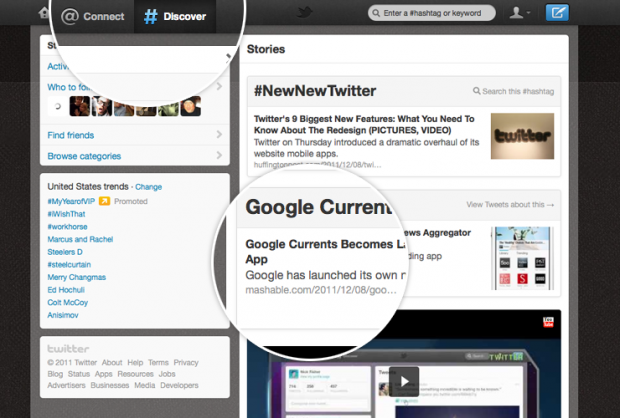This screenshot has width=620, height=418.
Task: Open the #steelcurtain trend
Action: point(69,265)
